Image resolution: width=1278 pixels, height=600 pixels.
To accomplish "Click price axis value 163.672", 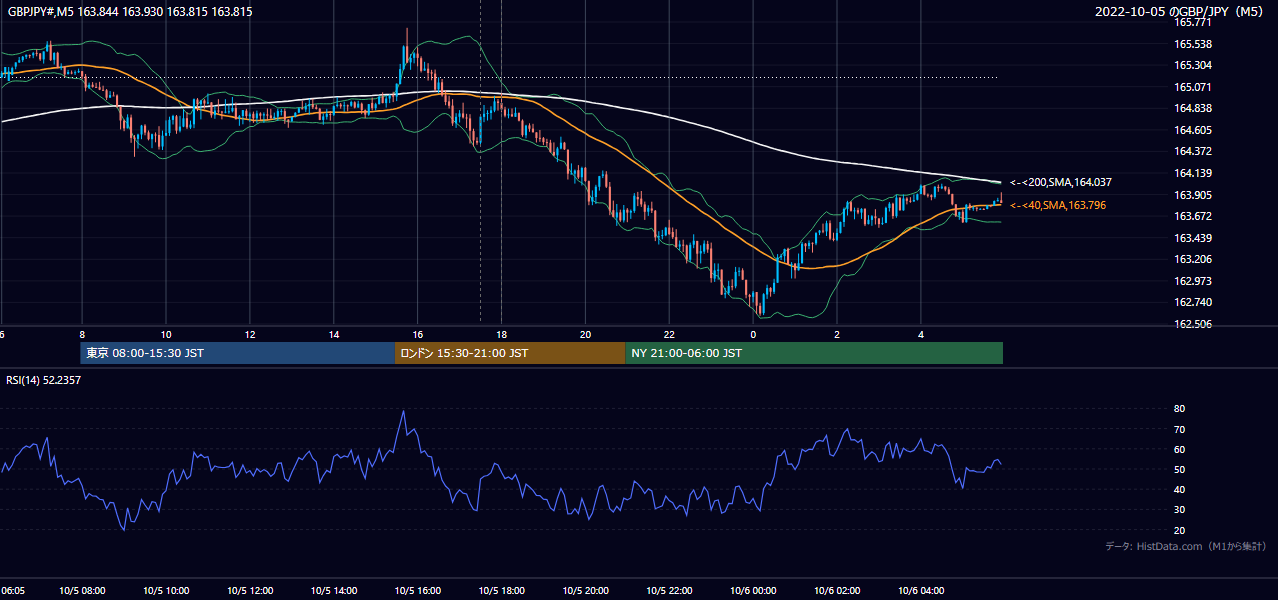I will point(1192,217).
